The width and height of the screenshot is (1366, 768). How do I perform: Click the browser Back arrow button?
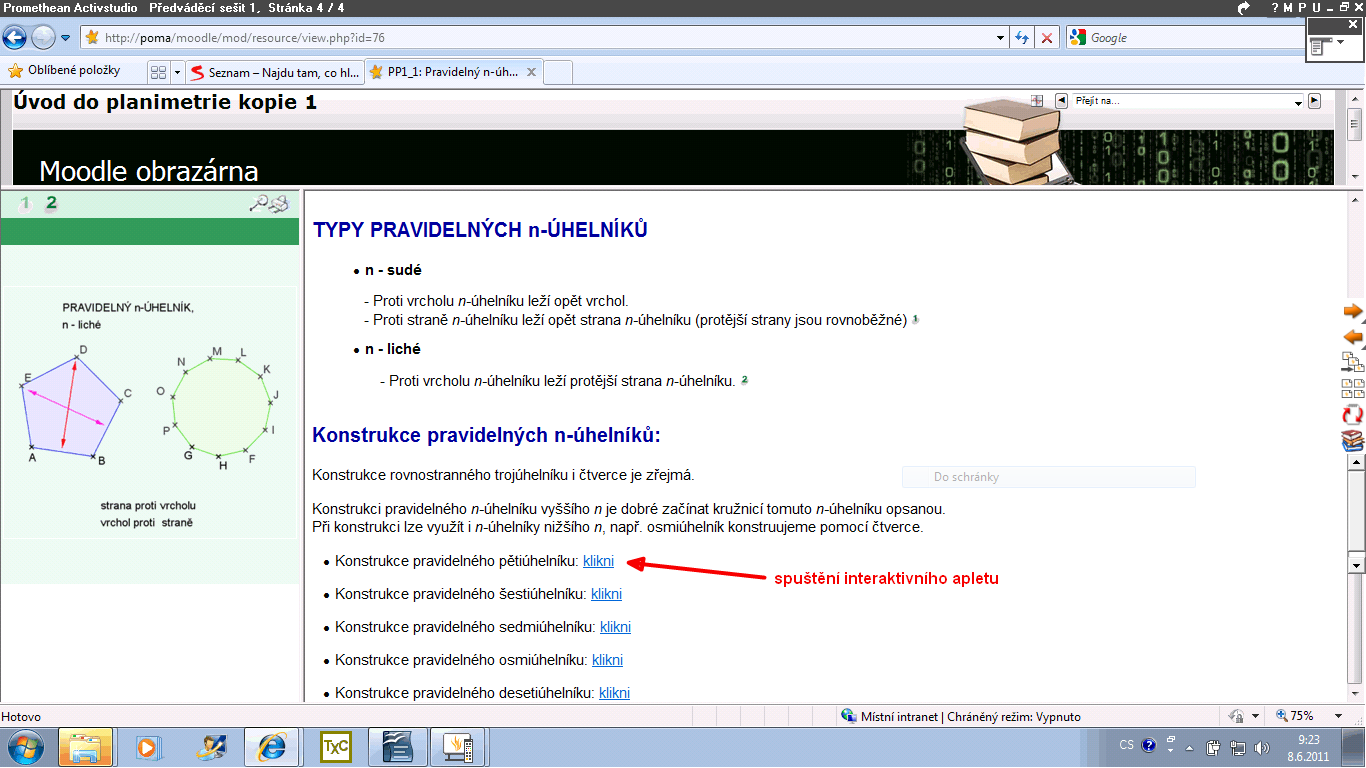(x=14, y=38)
